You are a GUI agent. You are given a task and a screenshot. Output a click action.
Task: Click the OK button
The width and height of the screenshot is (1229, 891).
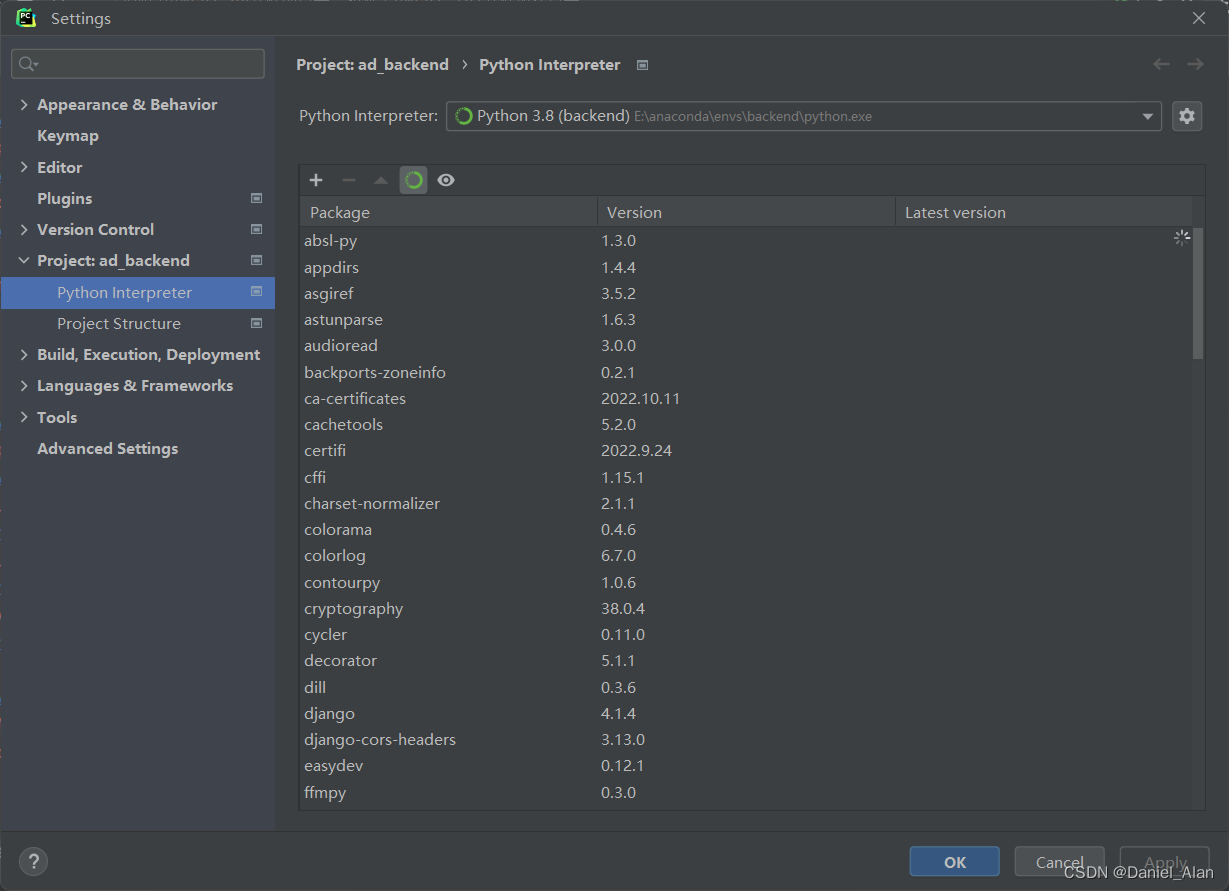pyautogui.click(x=954, y=862)
